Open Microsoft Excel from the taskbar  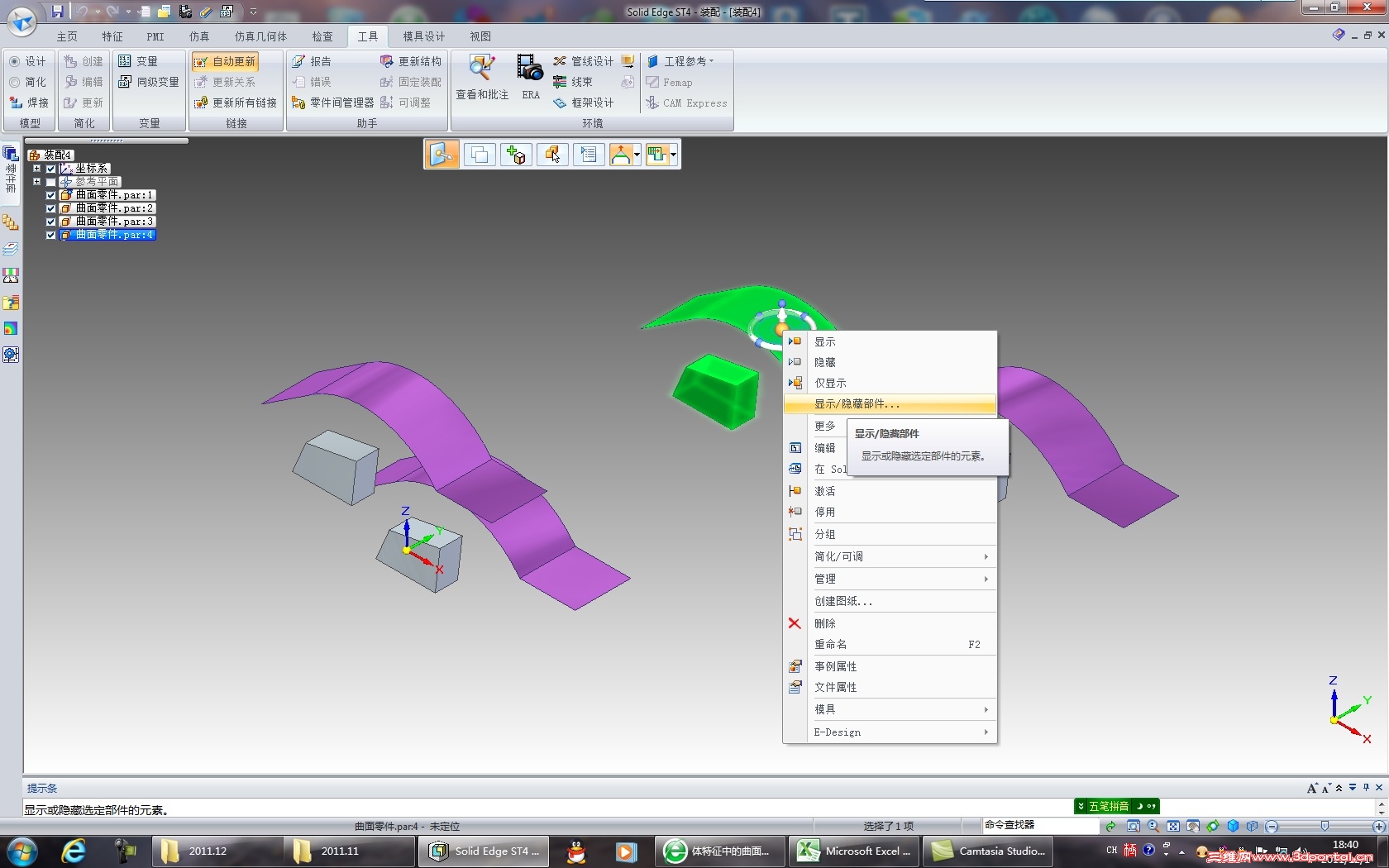[x=854, y=851]
